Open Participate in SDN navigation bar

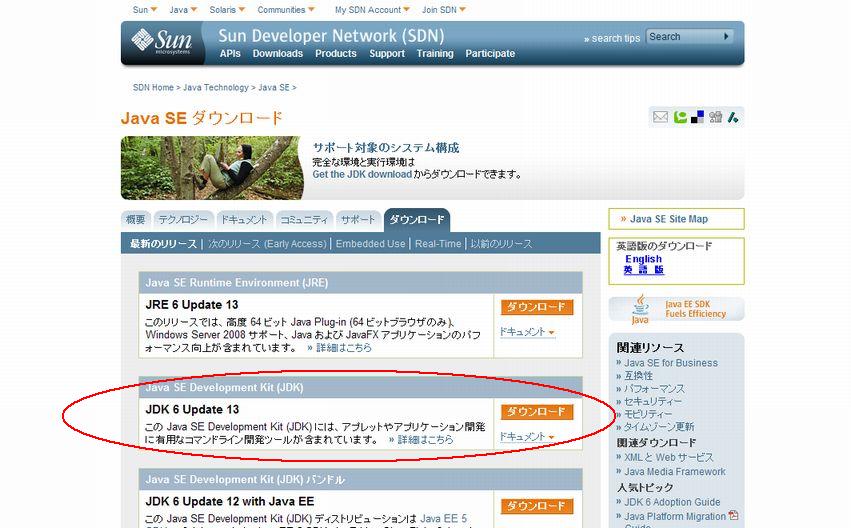[x=490, y=53]
